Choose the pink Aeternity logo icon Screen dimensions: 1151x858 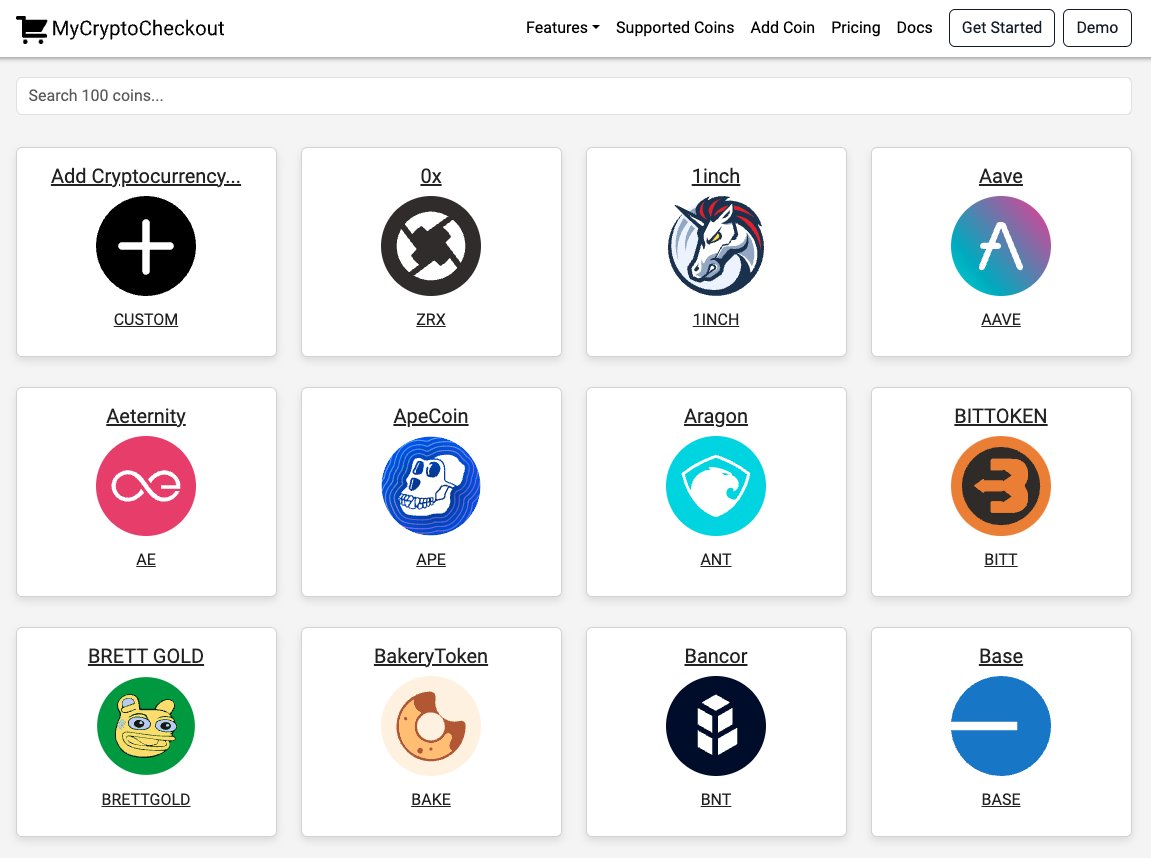(146, 486)
